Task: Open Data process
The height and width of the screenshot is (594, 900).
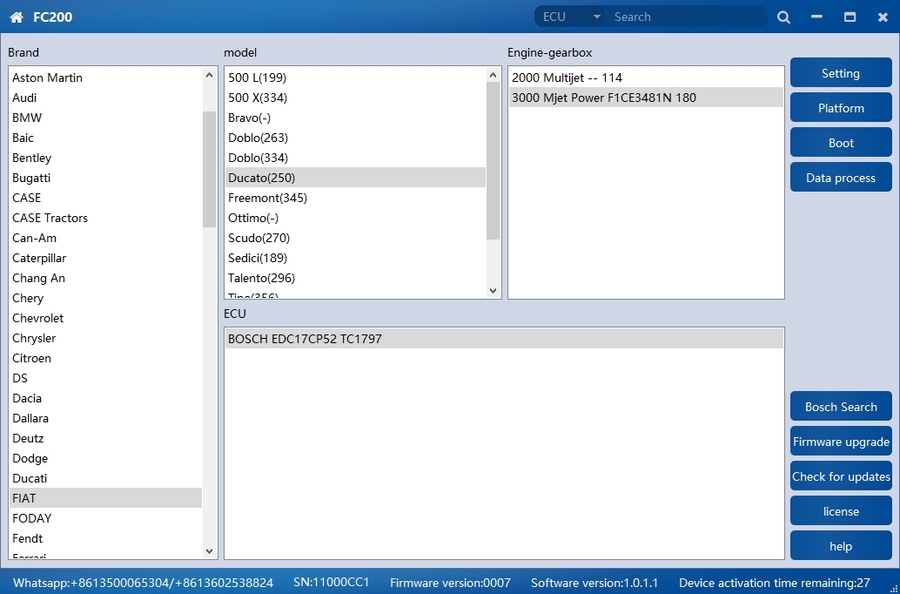Action: (x=840, y=178)
